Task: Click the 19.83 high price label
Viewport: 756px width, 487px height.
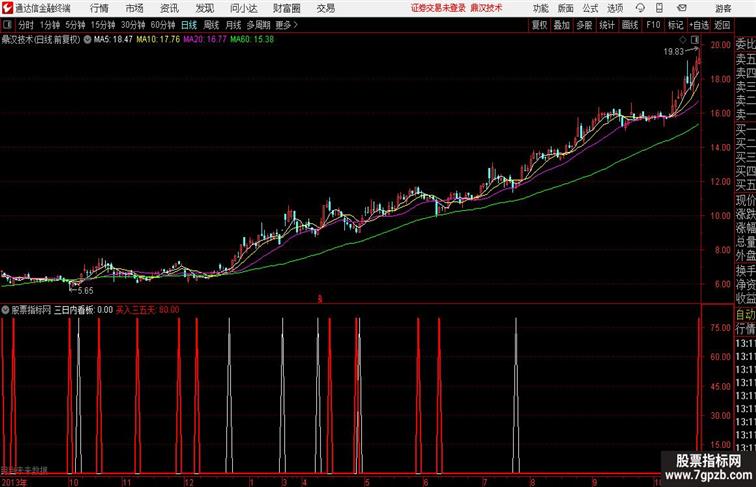Action: pos(674,52)
